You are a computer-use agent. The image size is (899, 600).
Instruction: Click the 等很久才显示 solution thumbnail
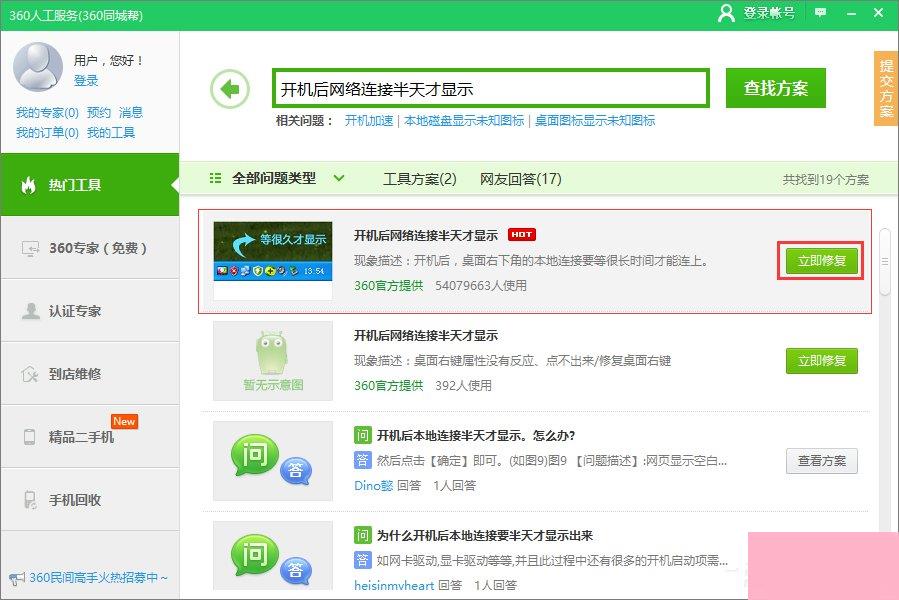click(x=273, y=260)
